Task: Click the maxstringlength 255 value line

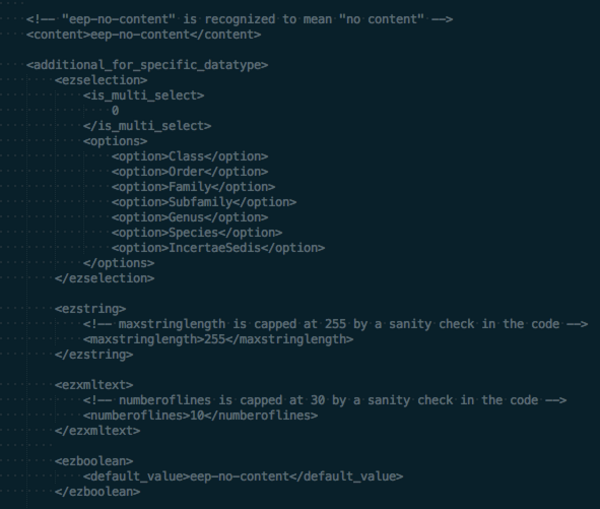Action: [x=218, y=339]
